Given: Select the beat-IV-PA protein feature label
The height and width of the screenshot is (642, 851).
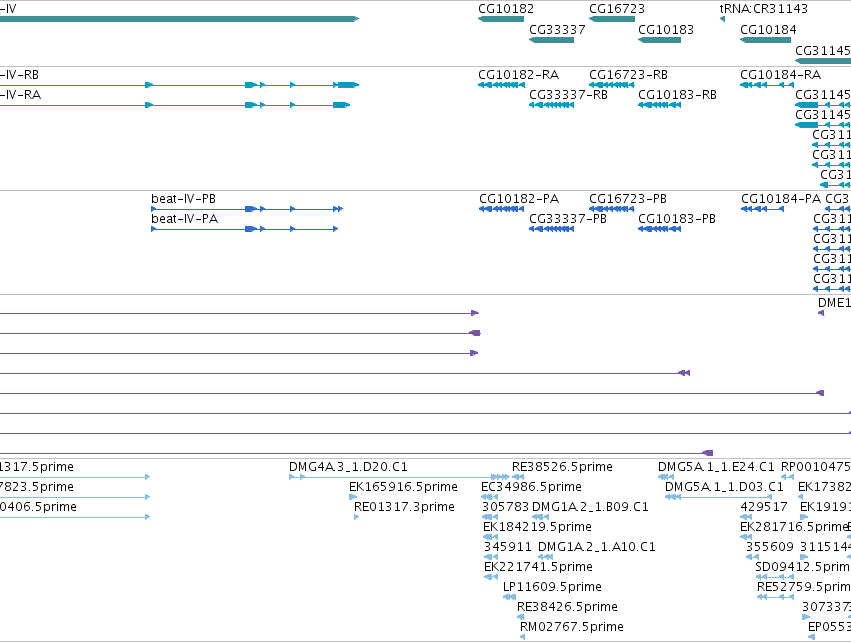Looking at the screenshot, I should point(185,219).
